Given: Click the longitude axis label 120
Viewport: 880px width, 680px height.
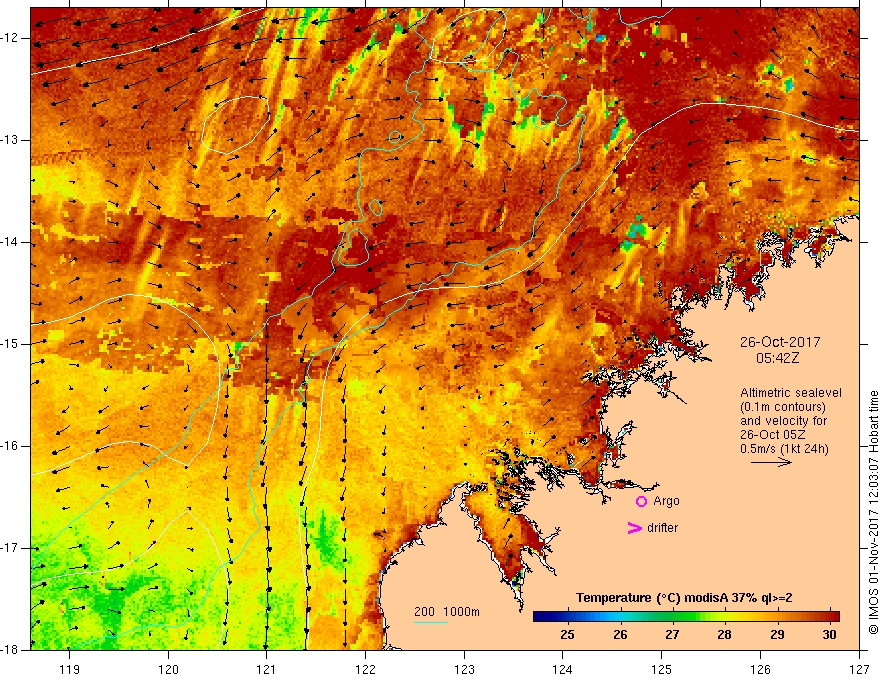Looking at the screenshot, I should 168,669.
